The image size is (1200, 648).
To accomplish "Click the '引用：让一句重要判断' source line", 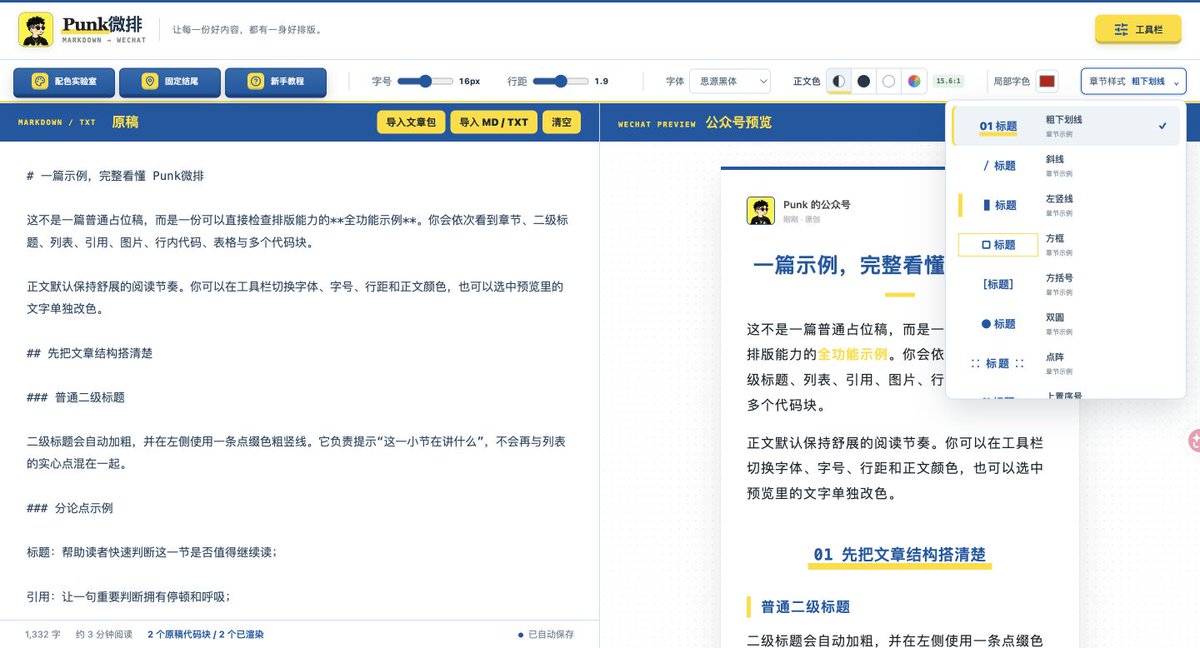I will pos(128,596).
